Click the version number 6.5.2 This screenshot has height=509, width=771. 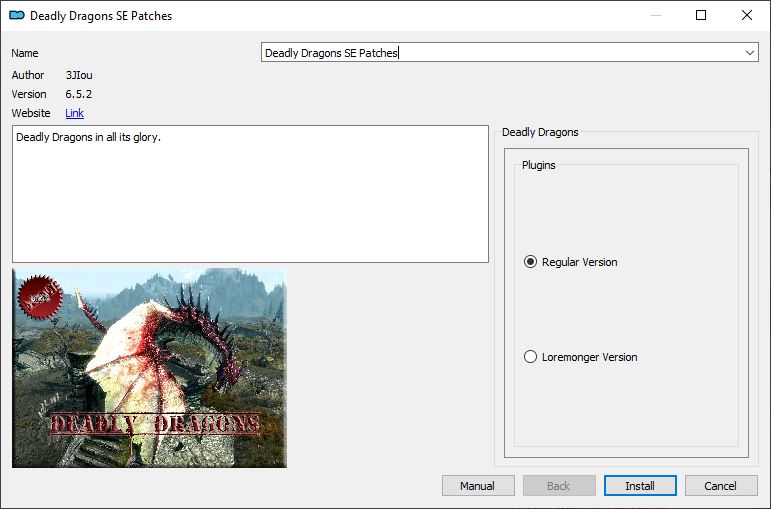(x=79, y=94)
